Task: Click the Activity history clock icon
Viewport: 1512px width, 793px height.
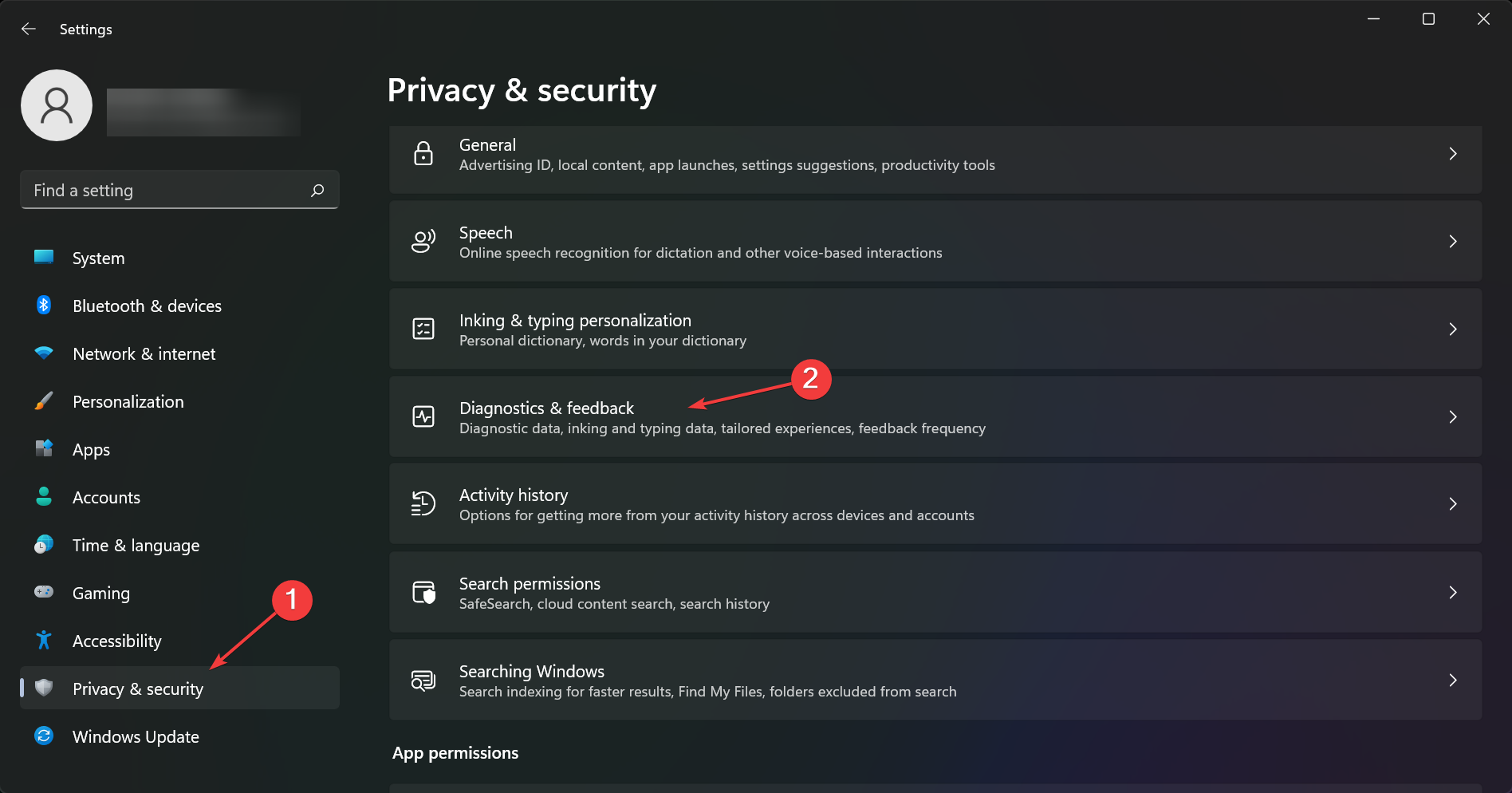Action: click(x=423, y=504)
